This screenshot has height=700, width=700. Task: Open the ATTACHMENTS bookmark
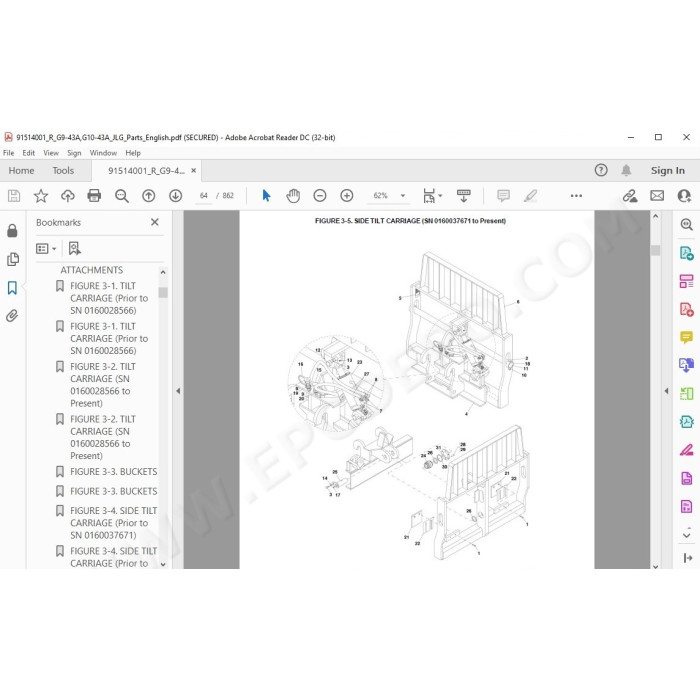[92, 270]
